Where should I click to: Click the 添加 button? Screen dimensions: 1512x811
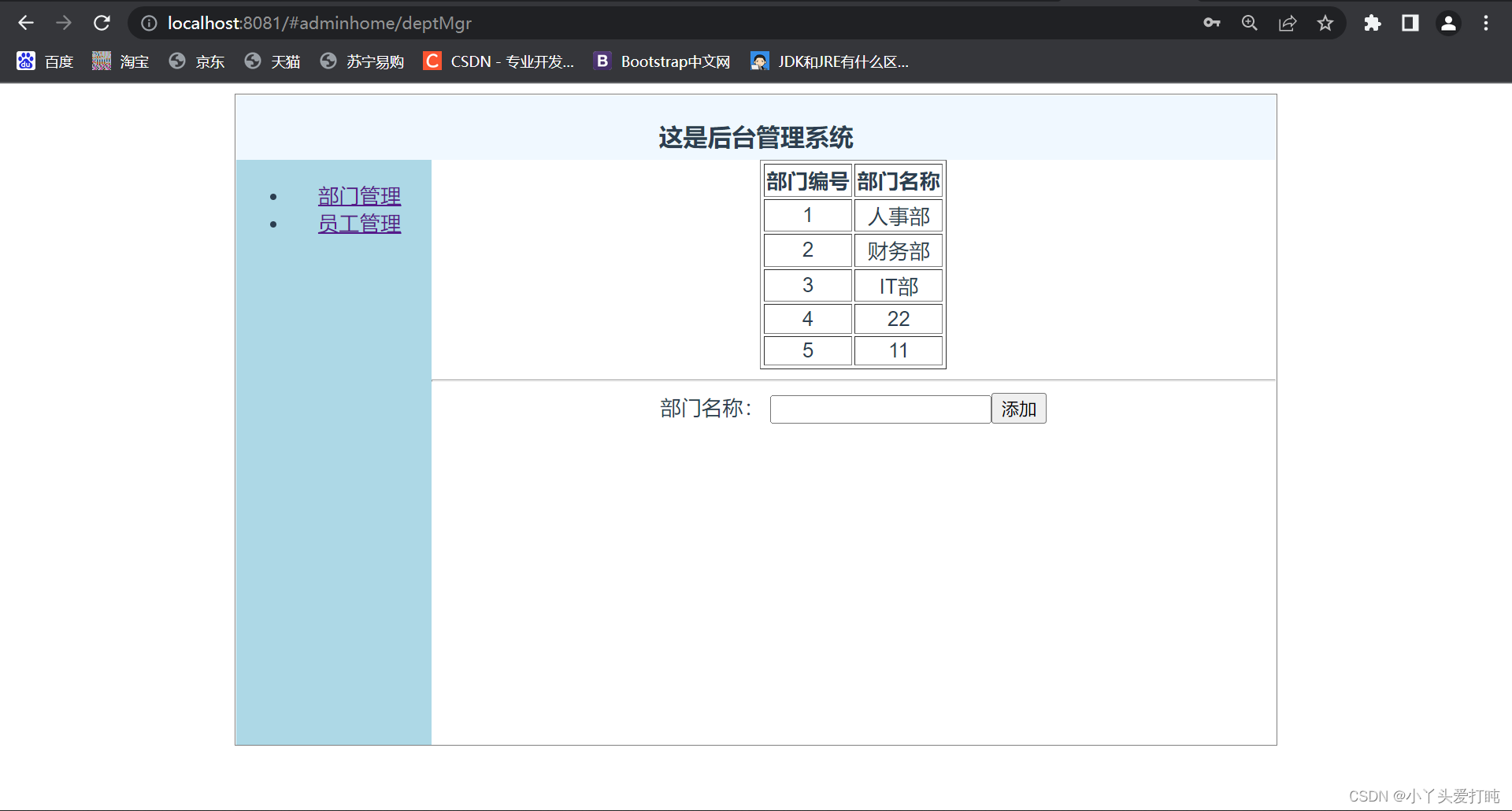pyautogui.click(x=1018, y=409)
